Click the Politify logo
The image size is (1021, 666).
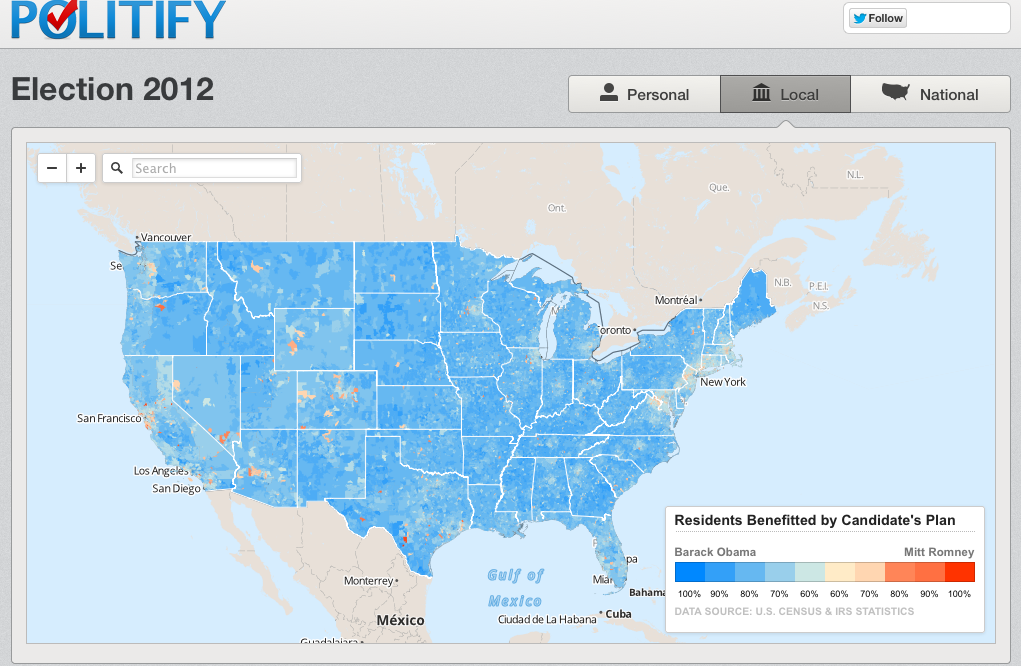(118, 19)
